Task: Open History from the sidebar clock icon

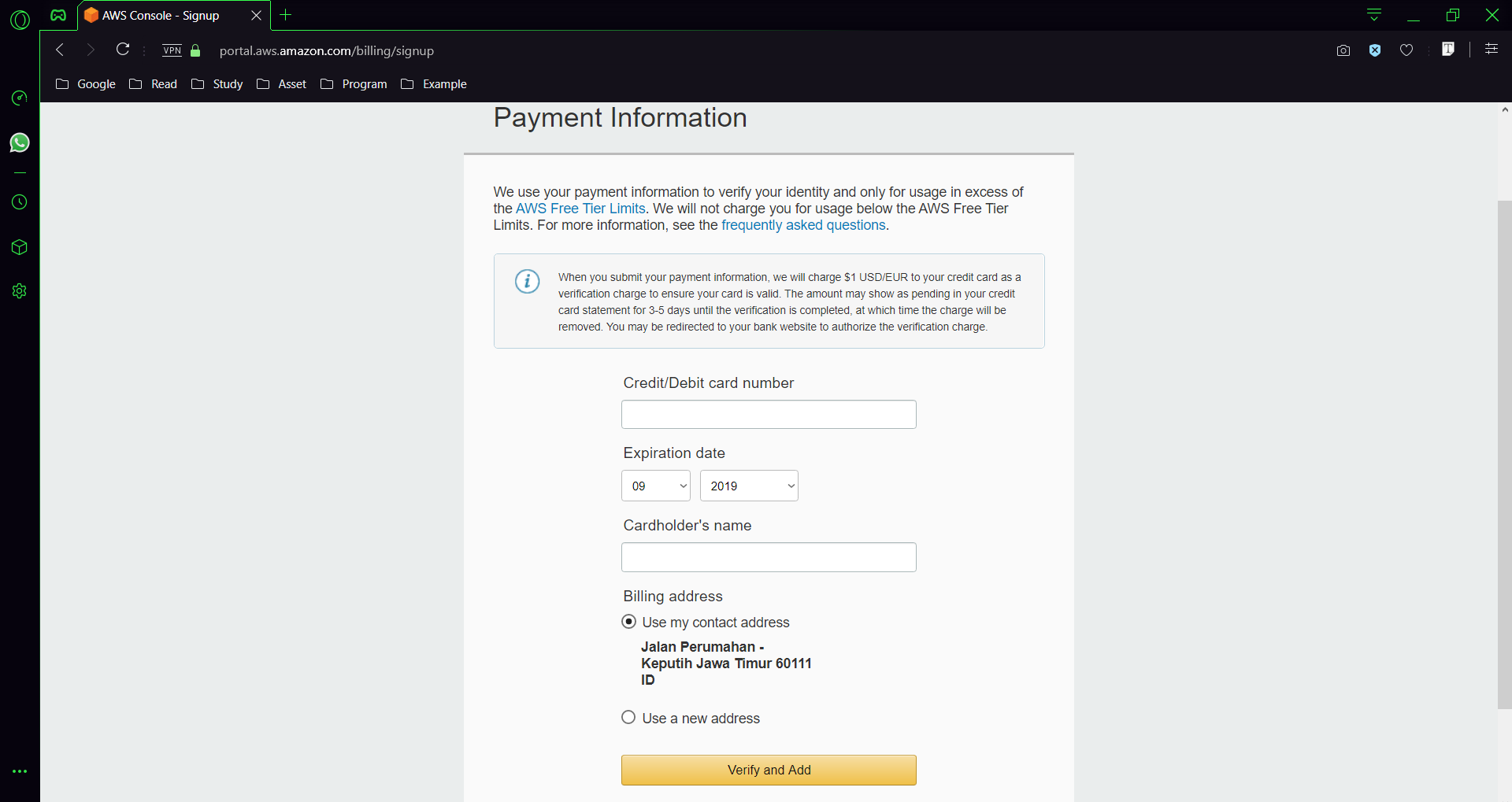Action: click(x=20, y=202)
